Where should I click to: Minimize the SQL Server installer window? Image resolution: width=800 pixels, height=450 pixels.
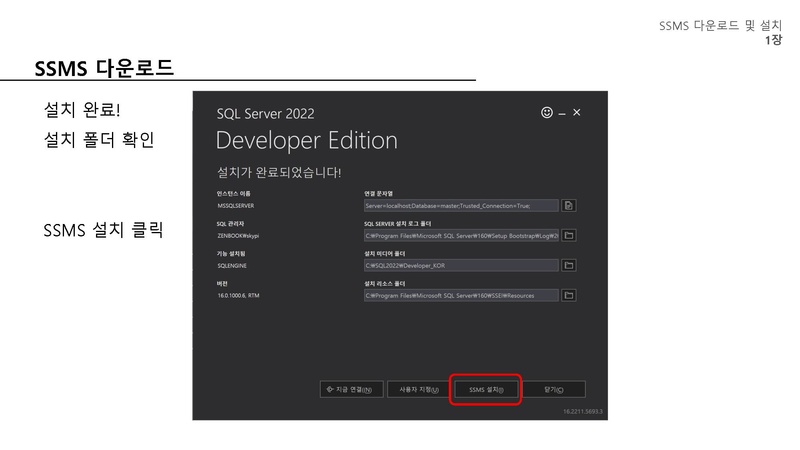click(562, 113)
